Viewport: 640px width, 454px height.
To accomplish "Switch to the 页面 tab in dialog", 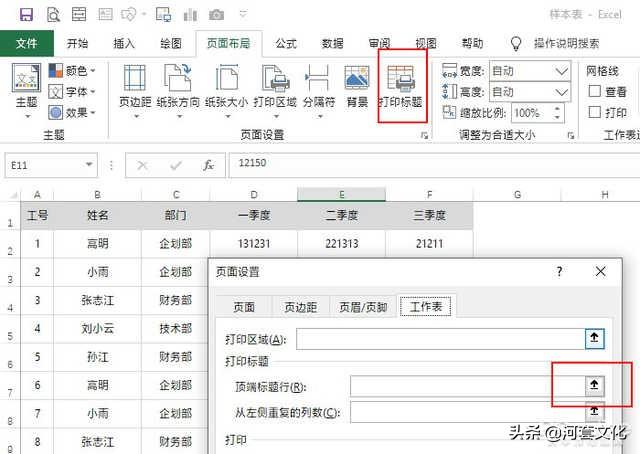I will tap(244, 307).
